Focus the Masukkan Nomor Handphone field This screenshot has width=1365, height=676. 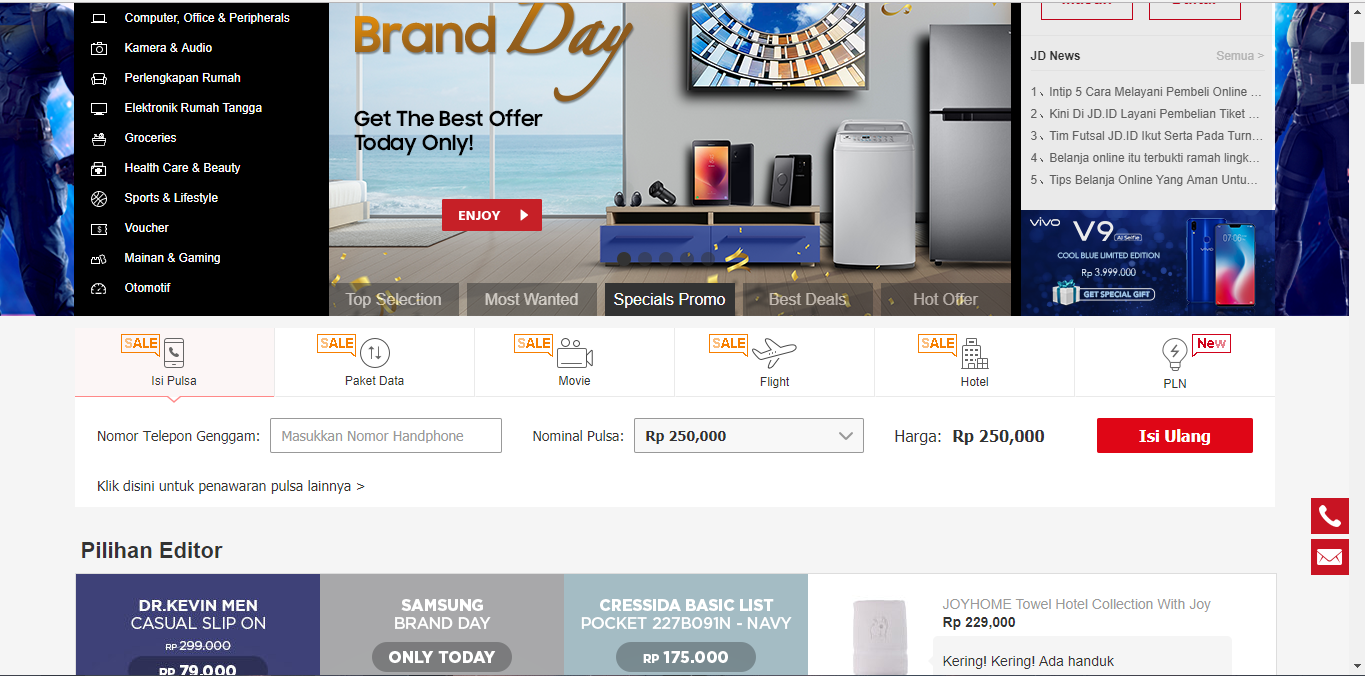click(386, 436)
